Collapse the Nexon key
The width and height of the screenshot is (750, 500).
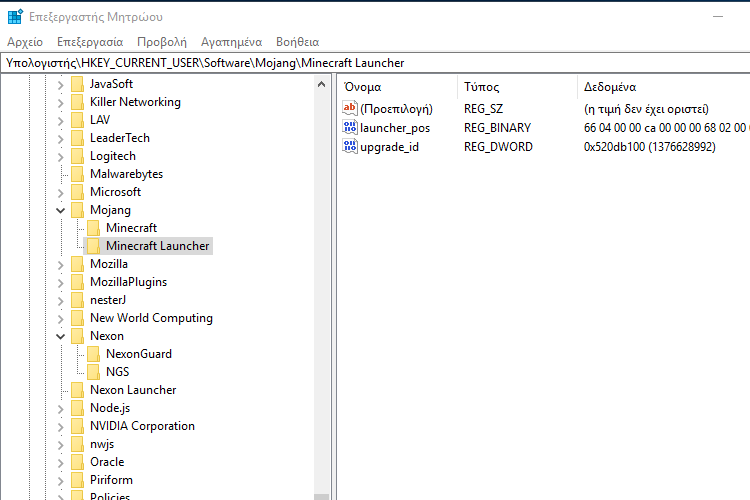[60, 337]
